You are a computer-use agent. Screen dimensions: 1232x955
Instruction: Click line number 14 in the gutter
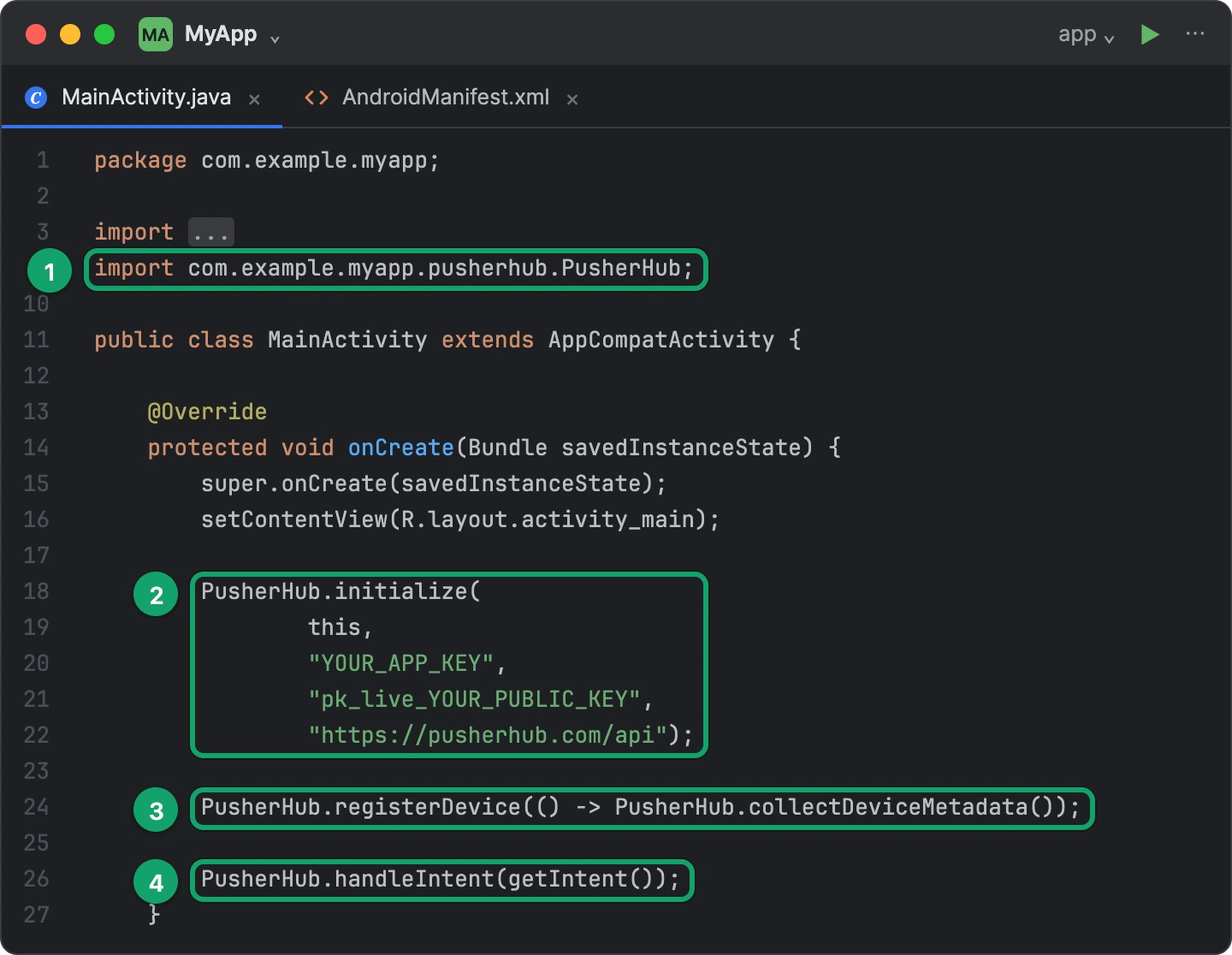pos(36,448)
